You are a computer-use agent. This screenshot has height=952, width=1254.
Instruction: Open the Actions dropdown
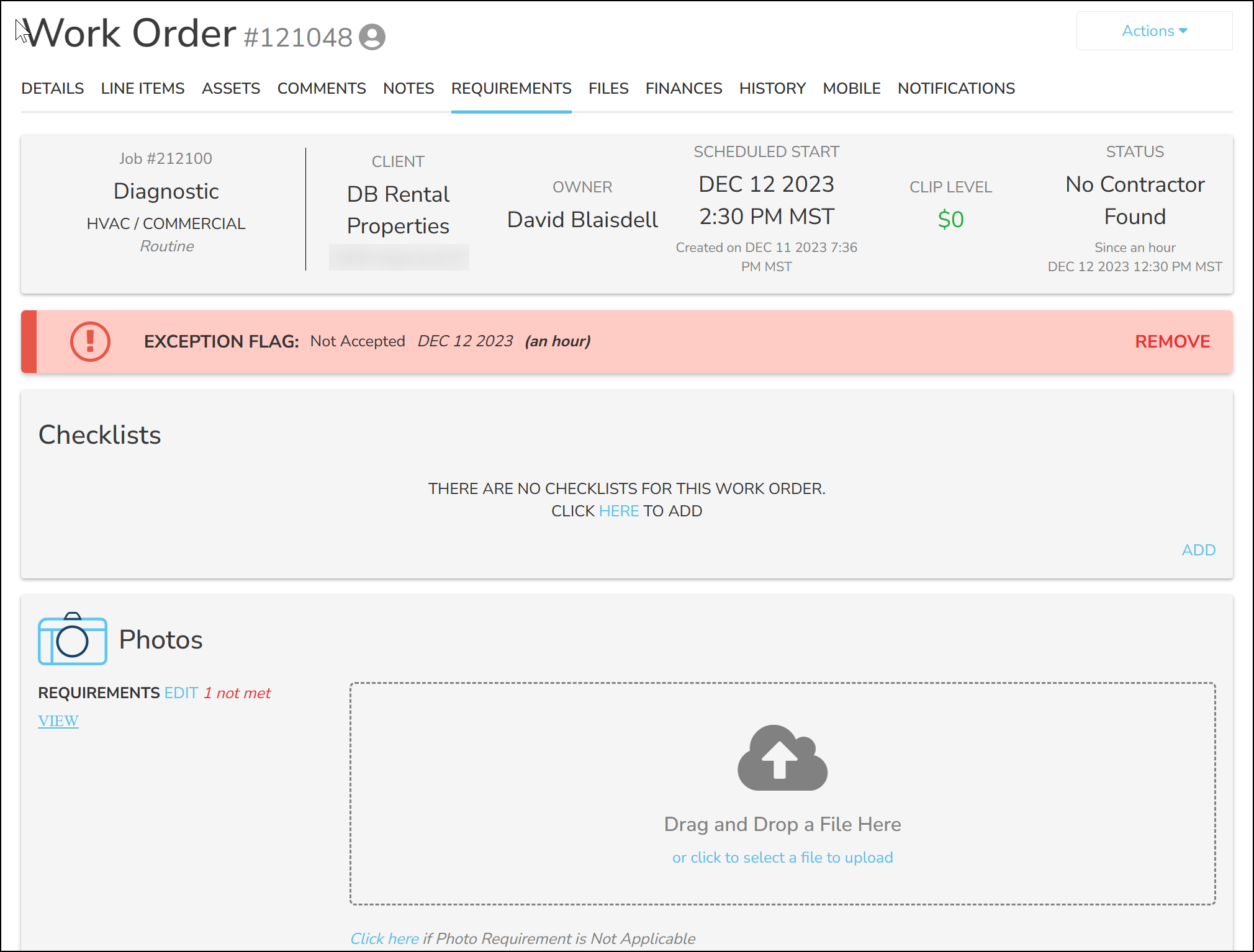coord(1153,30)
